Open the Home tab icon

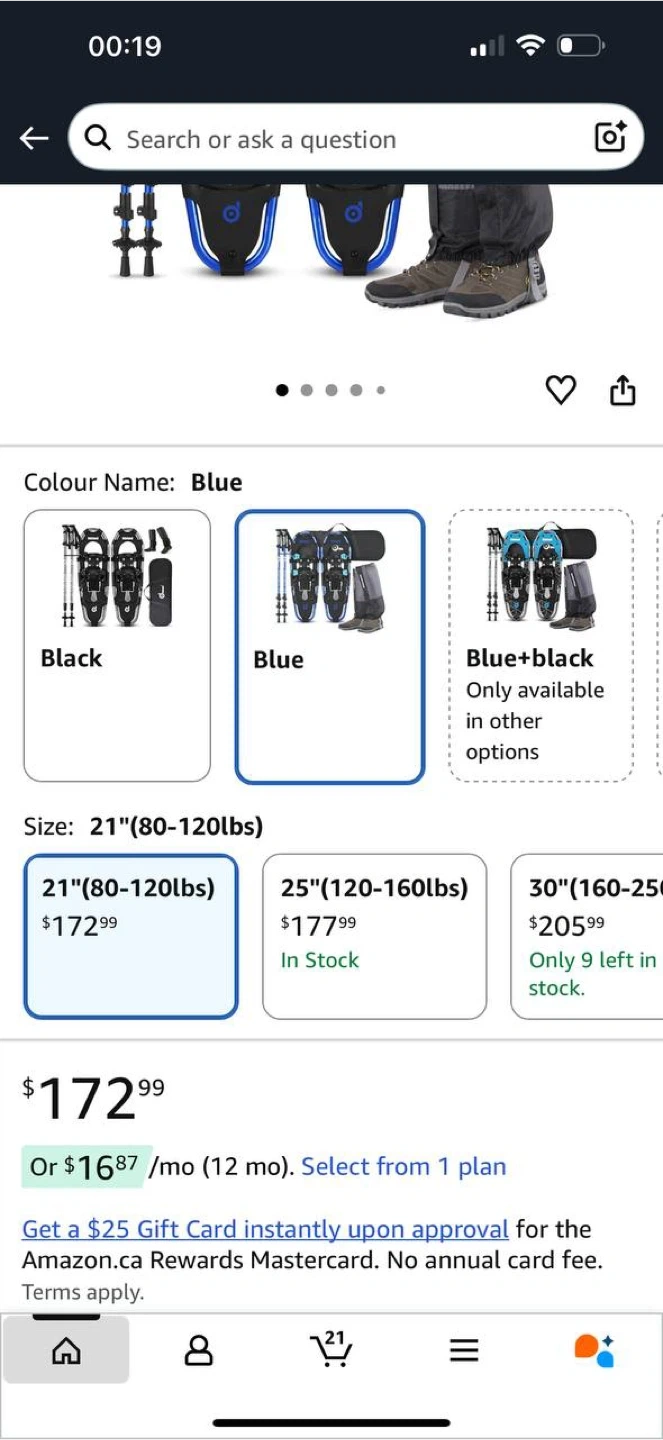coord(66,1350)
